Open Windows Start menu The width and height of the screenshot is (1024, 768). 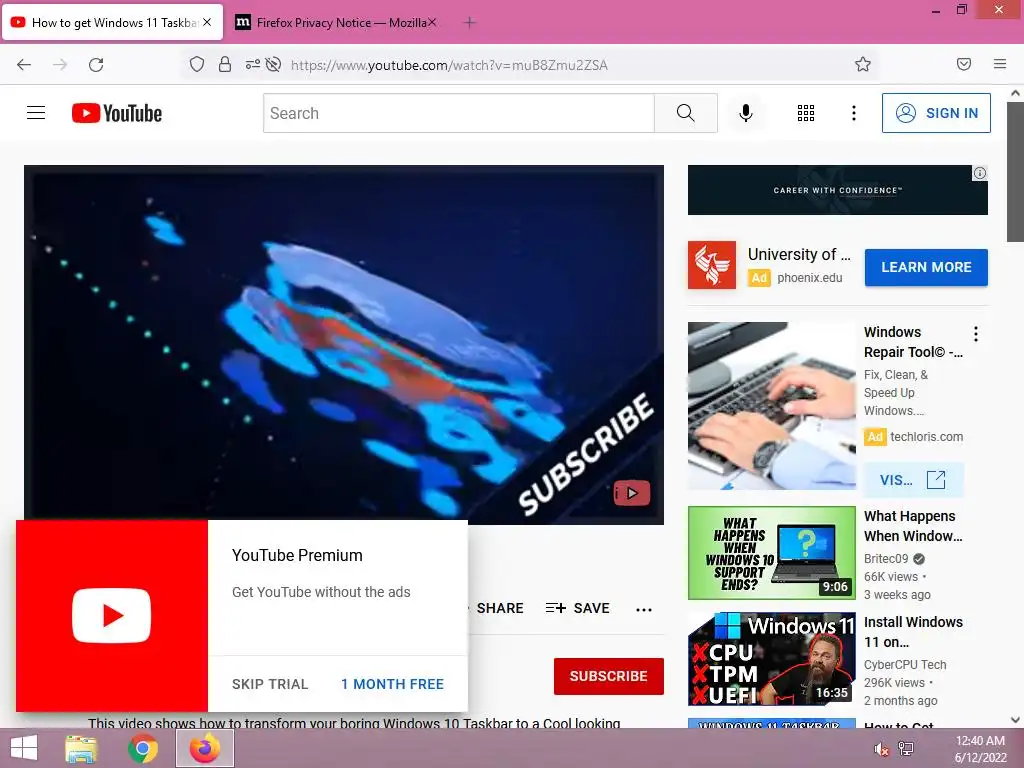(24, 748)
